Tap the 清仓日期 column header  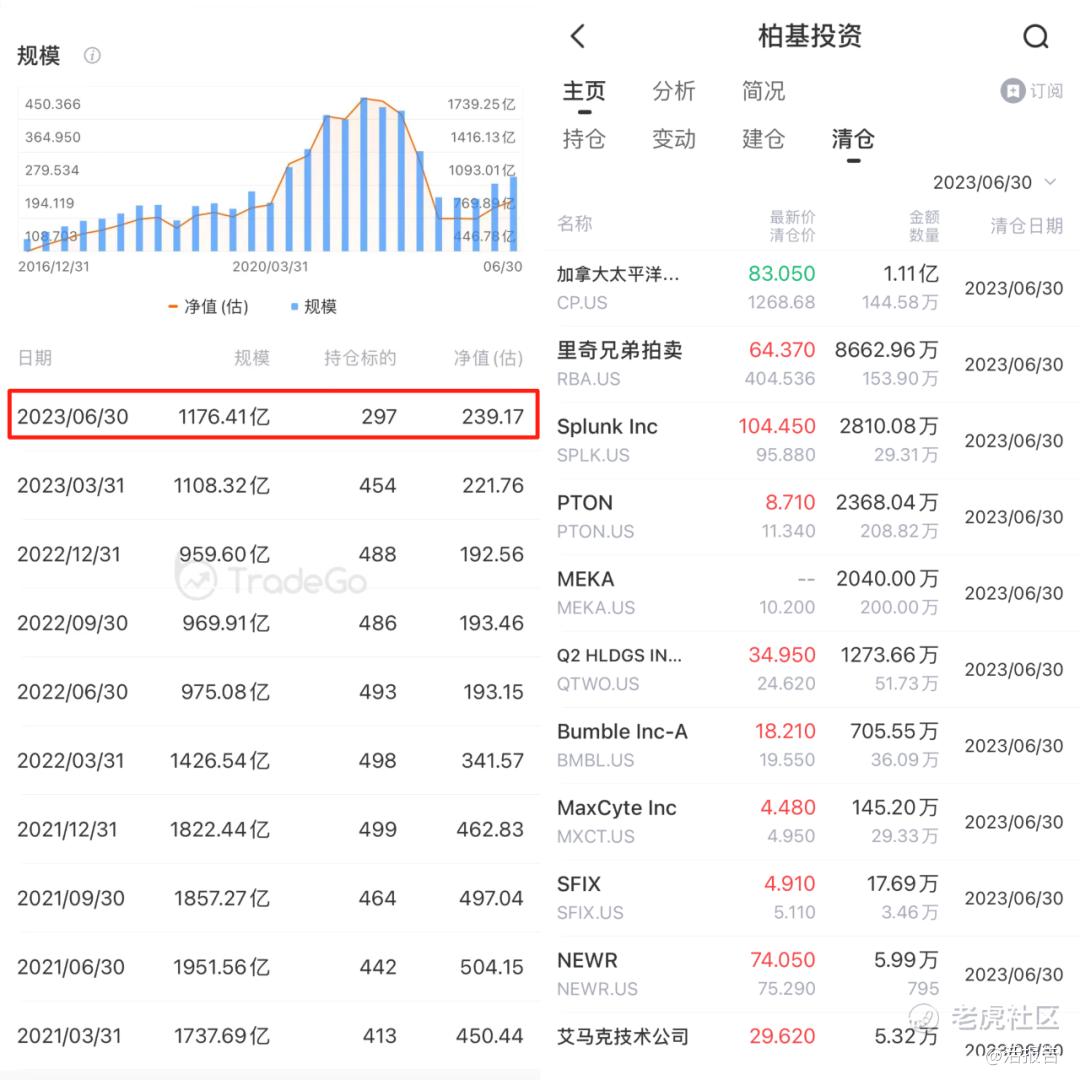tap(1026, 225)
